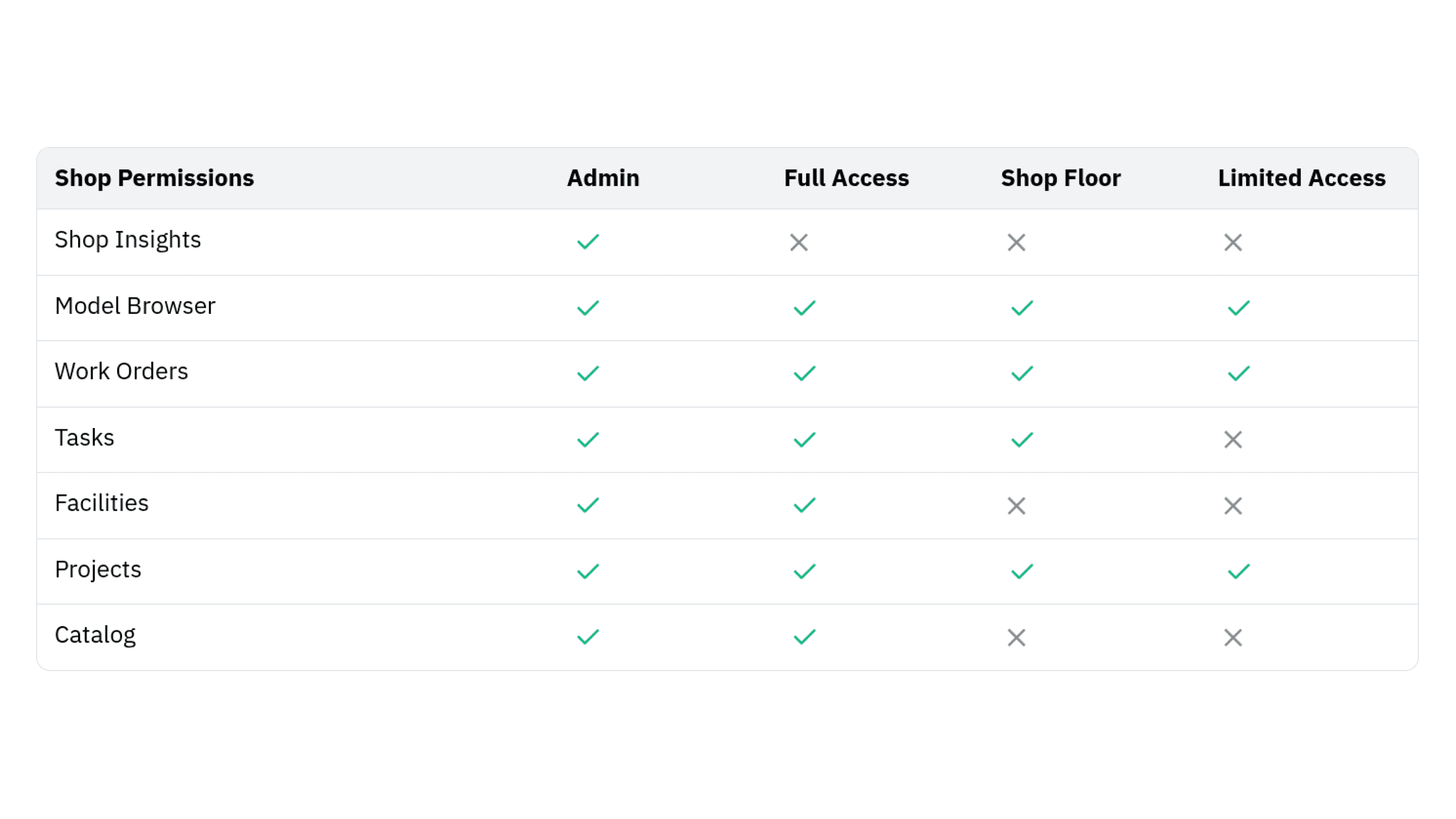Click the Admin checkmark for Shop Insights
Image resolution: width=1456 pixels, height=819 pixels.
pos(588,242)
